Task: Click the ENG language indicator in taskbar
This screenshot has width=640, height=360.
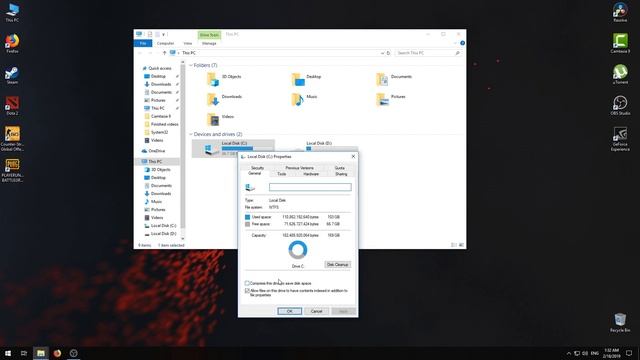Action: pos(595,353)
